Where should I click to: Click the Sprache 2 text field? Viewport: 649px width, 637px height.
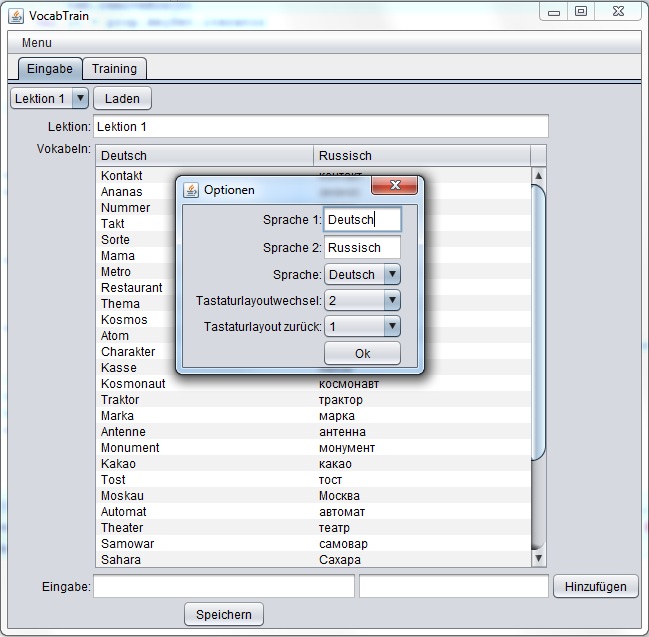click(362, 247)
